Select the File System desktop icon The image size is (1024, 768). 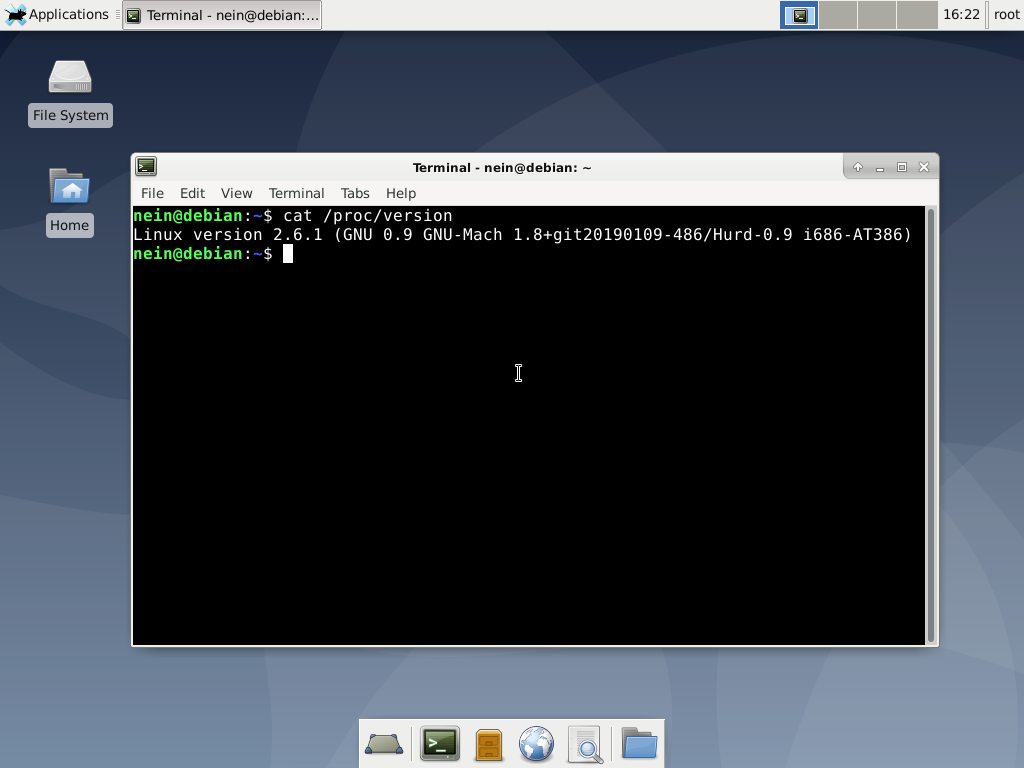coord(70,91)
